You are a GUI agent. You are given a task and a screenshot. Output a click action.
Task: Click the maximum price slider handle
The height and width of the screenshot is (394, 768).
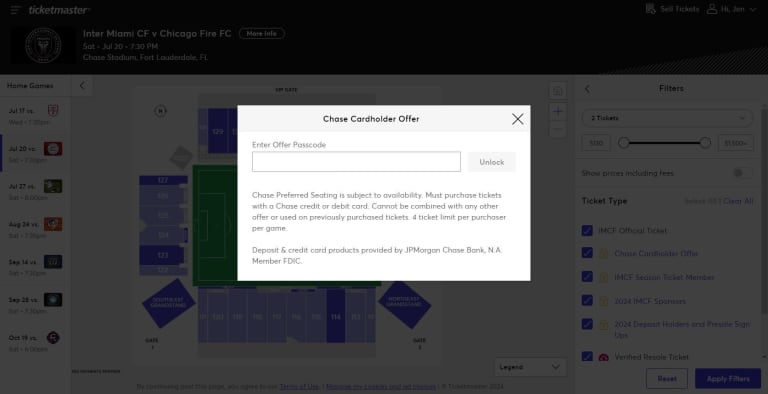pyautogui.click(x=705, y=143)
